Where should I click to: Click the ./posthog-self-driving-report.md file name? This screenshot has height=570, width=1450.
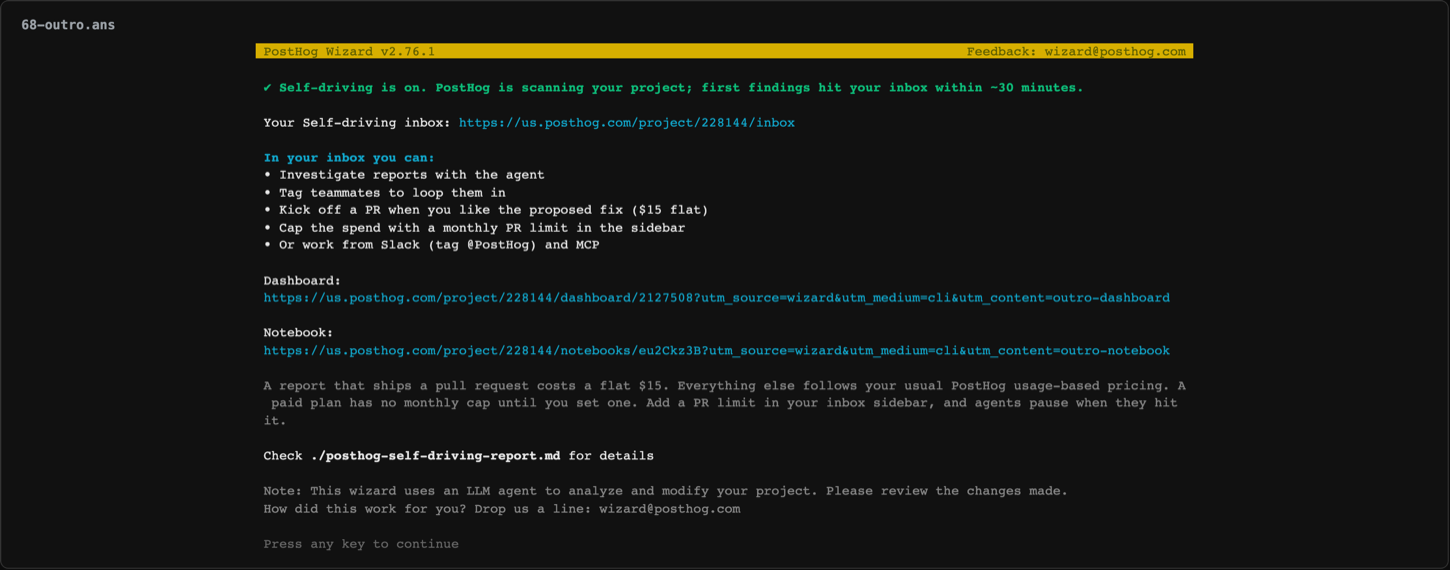435,456
